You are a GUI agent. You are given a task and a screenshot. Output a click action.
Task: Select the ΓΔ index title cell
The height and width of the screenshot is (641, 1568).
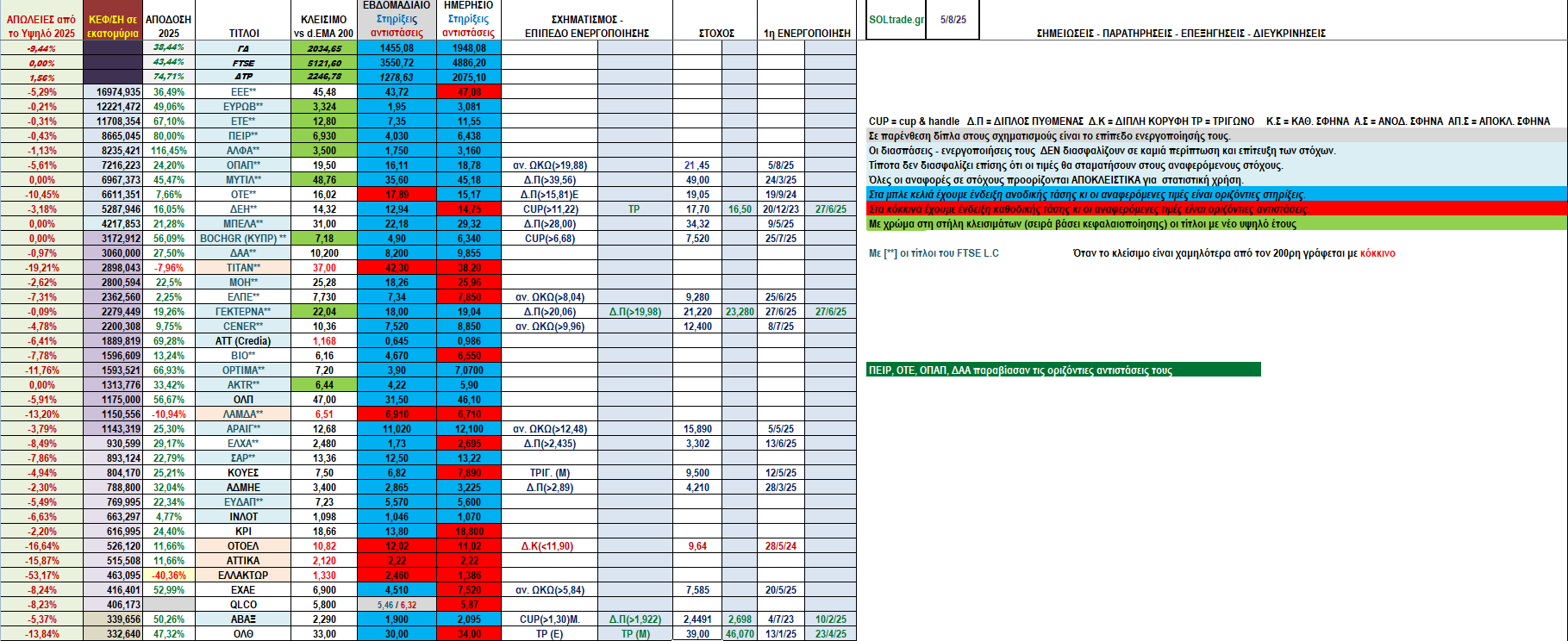244,48
